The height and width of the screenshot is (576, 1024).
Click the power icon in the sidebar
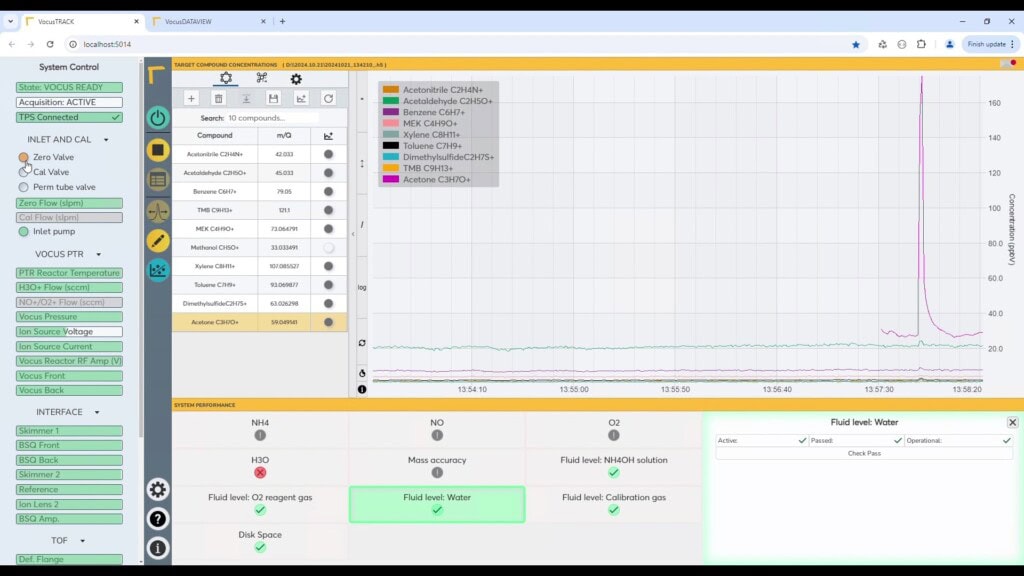click(158, 117)
